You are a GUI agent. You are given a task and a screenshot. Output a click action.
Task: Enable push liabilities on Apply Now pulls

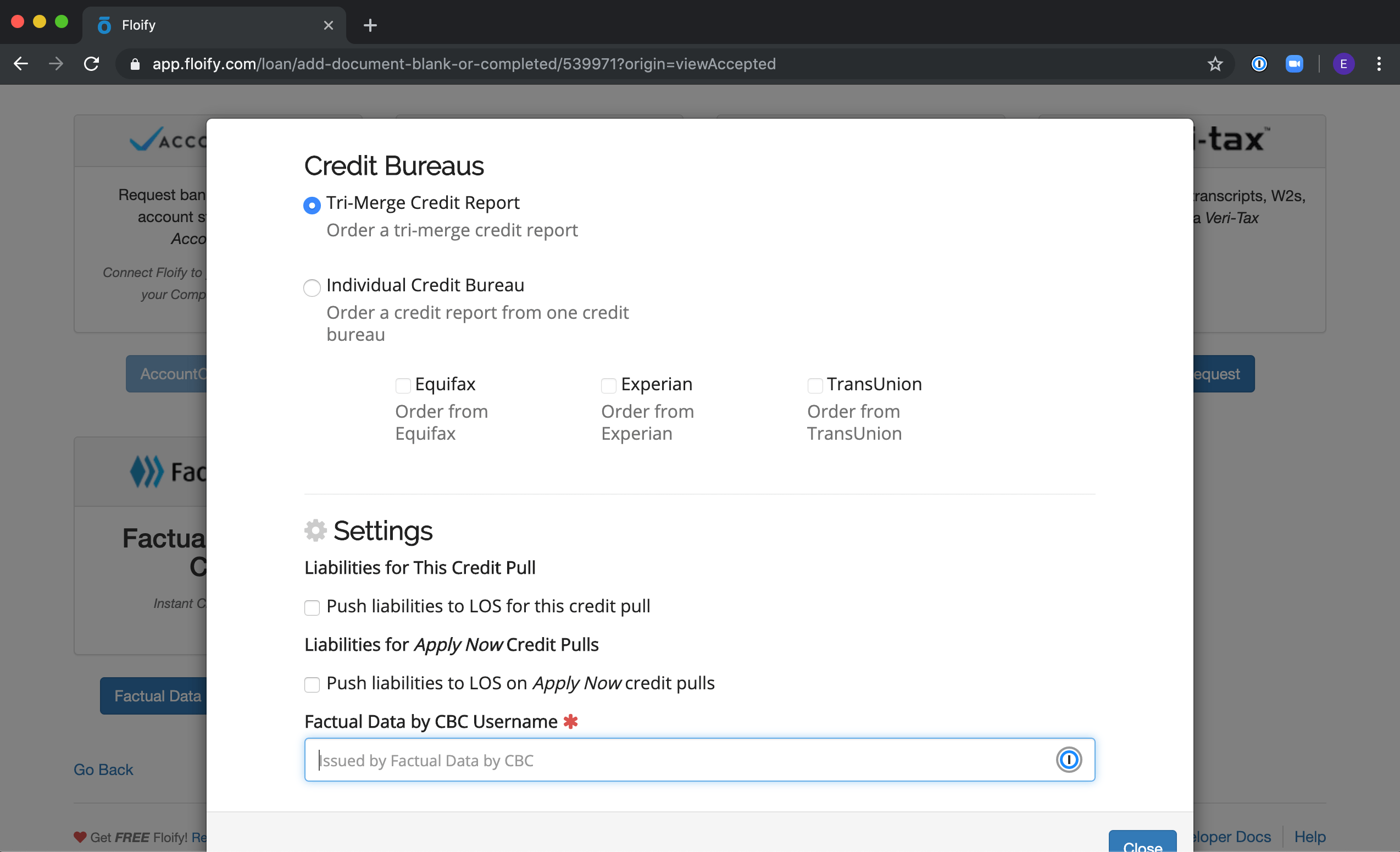pos(312,684)
